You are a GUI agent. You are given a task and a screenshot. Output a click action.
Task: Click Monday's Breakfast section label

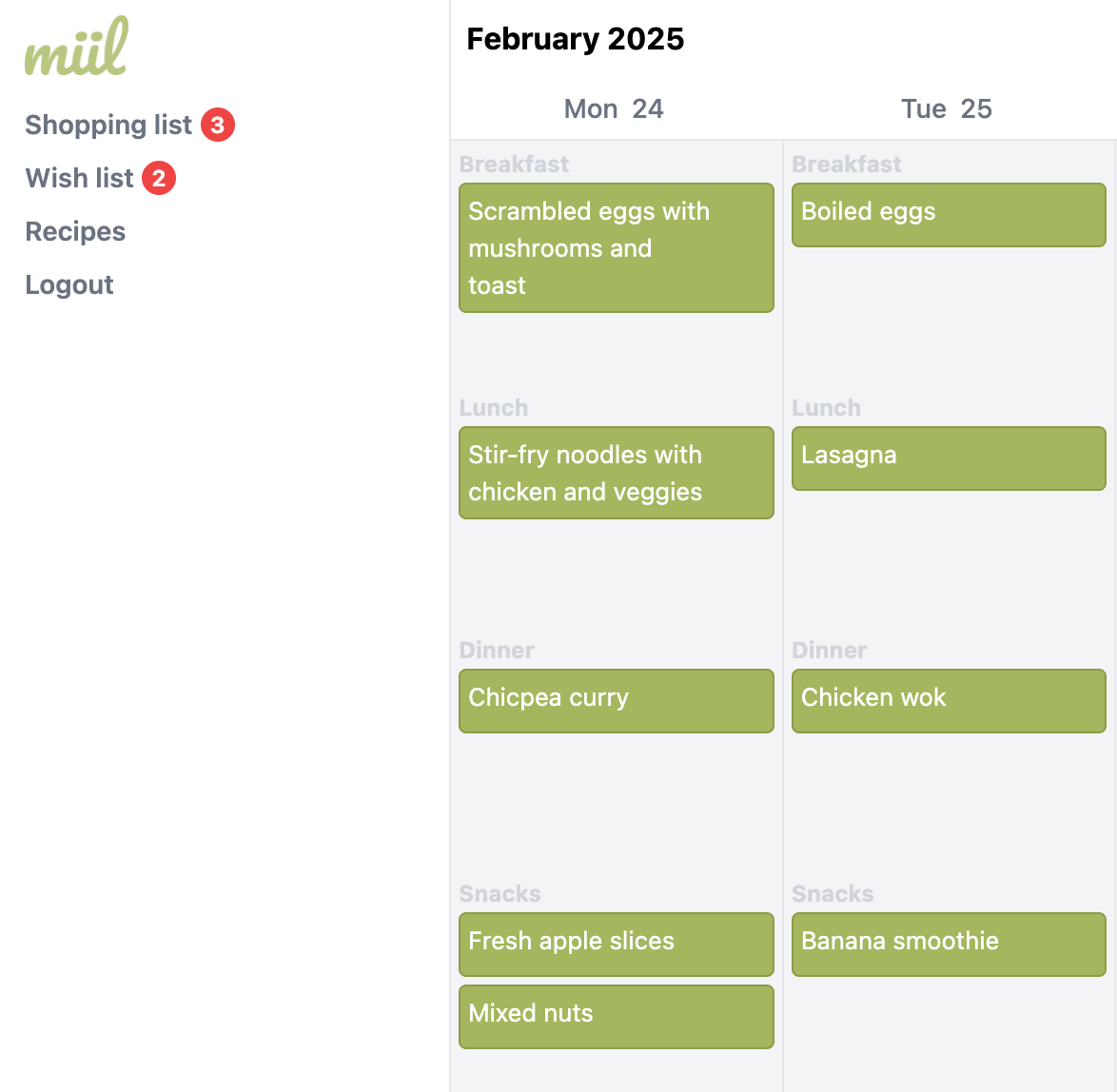pyautogui.click(x=514, y=164)
